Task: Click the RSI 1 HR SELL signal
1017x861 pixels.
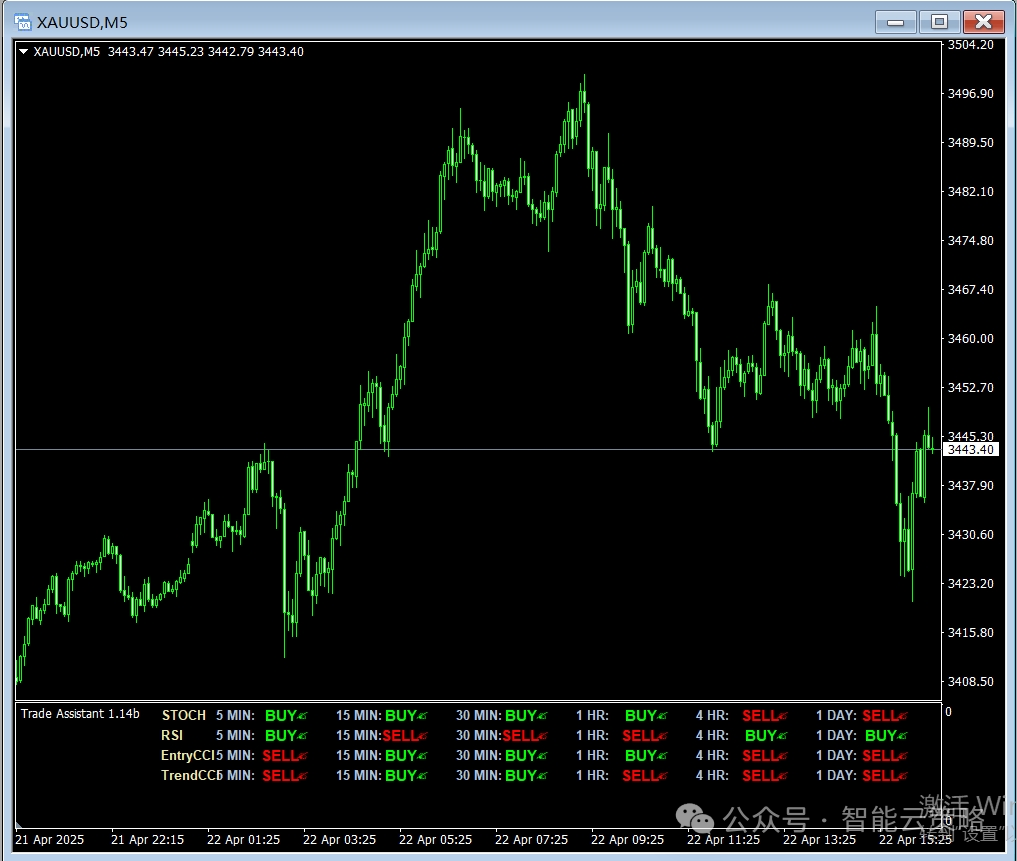Action: tap(645, 735)
